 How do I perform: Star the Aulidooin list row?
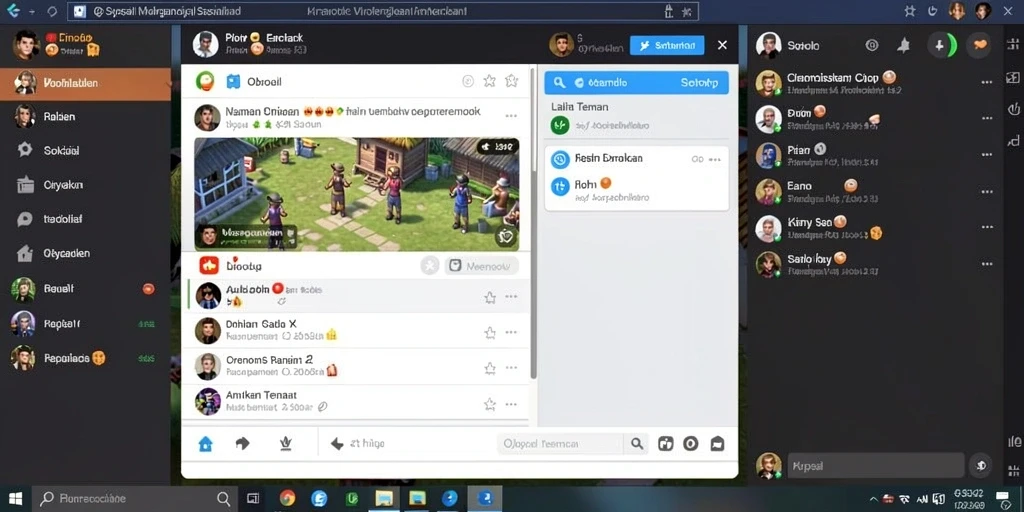pyautogui.click(x=490, y=297)
